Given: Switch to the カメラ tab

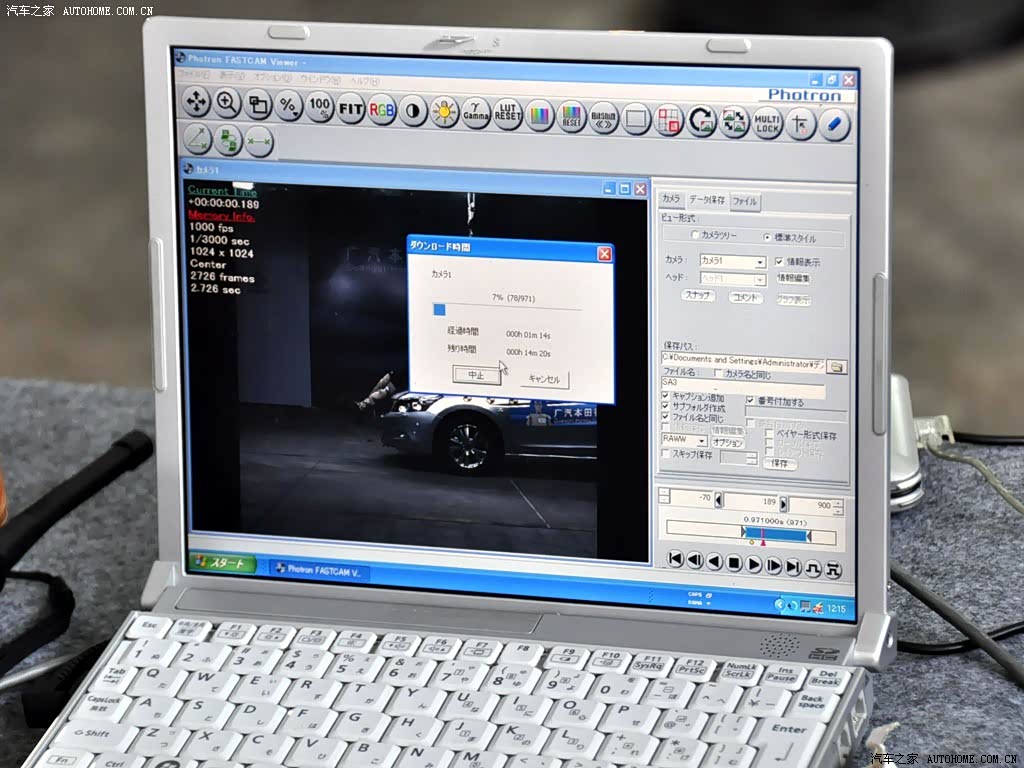Looking at the screenshot, I should pos(671,199).
